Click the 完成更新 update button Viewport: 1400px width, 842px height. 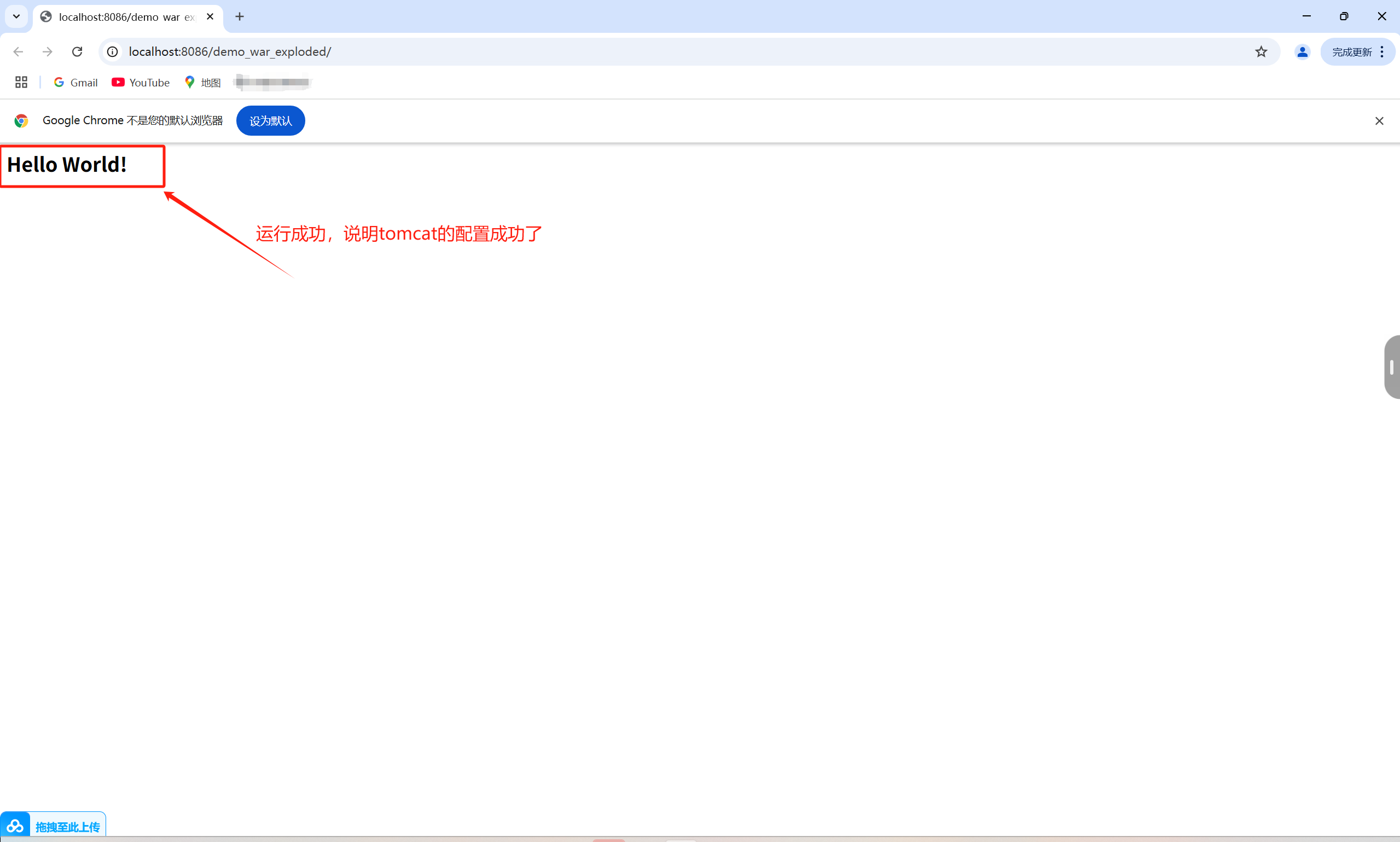pyautogui.click(x=1351, y=52)
